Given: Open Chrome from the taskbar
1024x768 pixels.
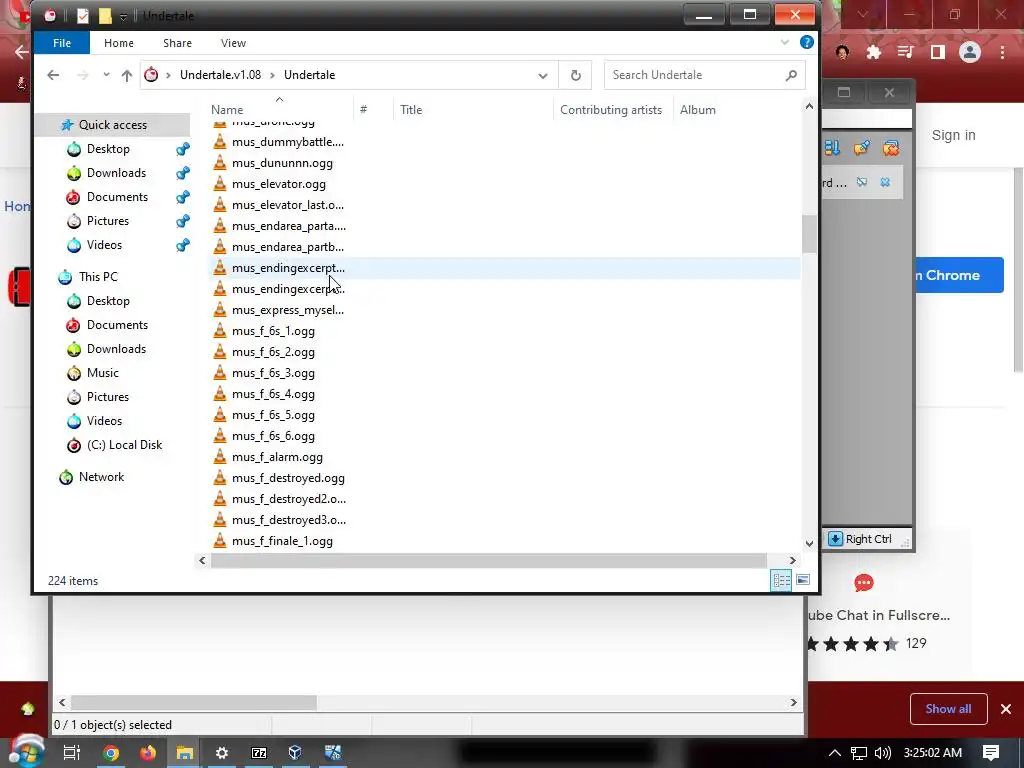Looking at the screenshot, I should 111,753.
